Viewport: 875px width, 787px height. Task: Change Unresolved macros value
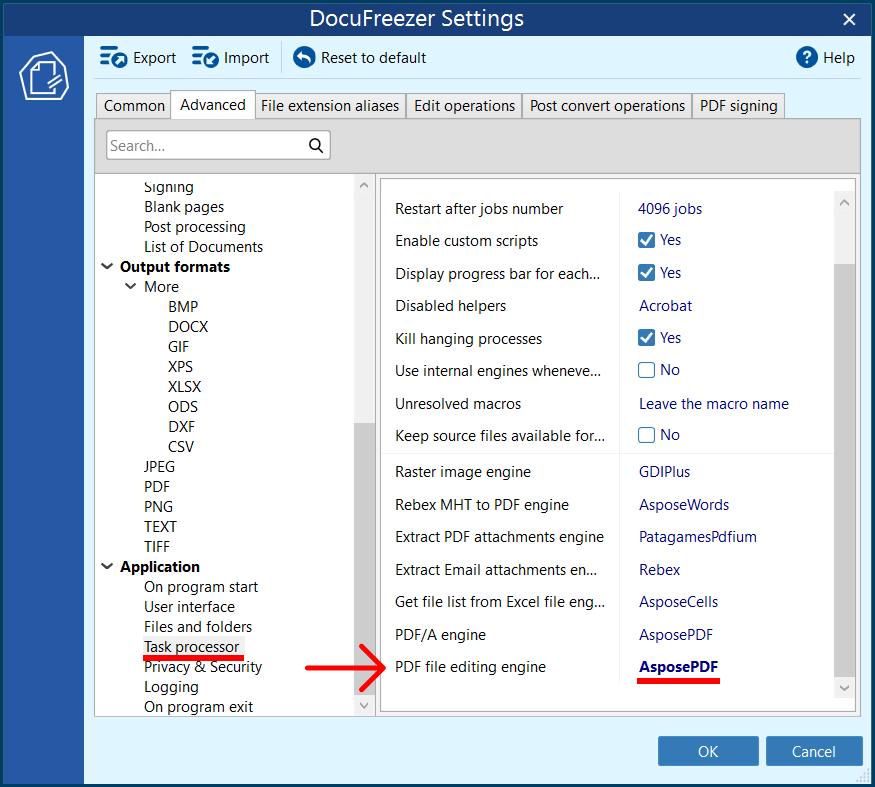click(x=714, y=404)
